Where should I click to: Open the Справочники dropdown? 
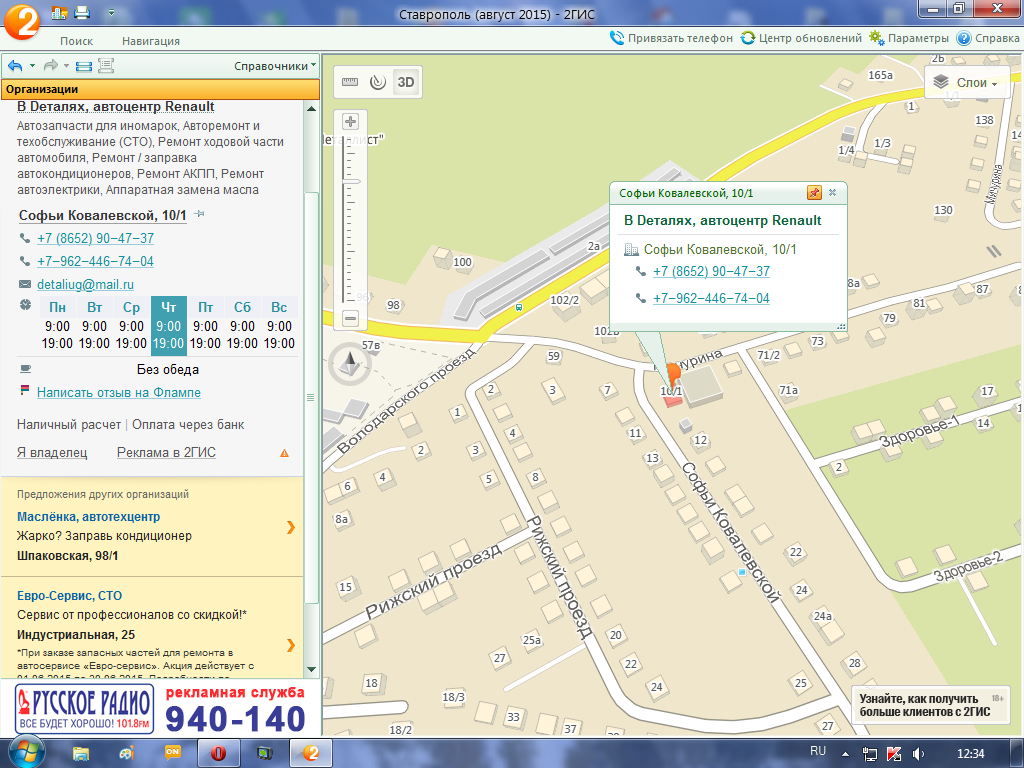click(275, 66)
